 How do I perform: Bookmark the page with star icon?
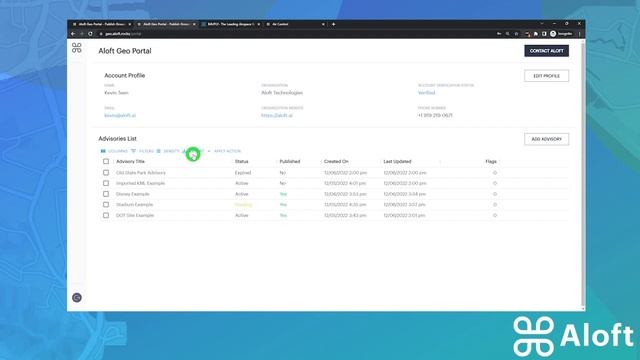(x=516, y=34)
